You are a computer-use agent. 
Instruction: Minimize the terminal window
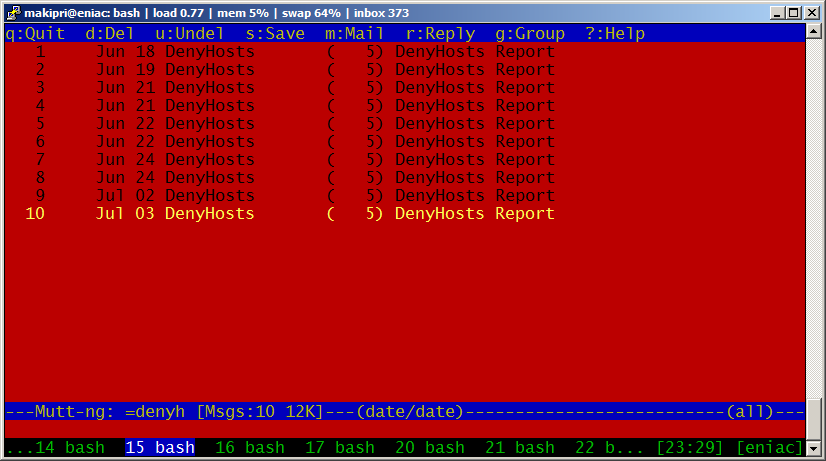tap(777, 13)
